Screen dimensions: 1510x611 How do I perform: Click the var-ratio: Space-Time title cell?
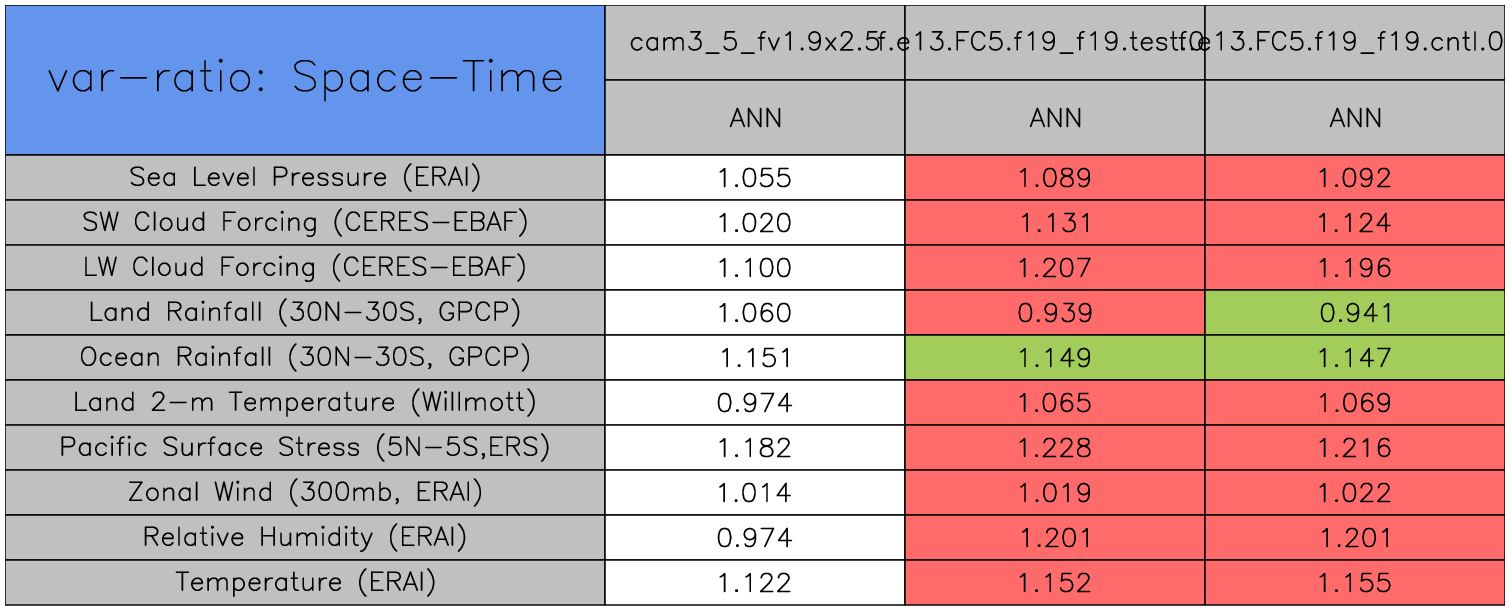tap(305, 80)
